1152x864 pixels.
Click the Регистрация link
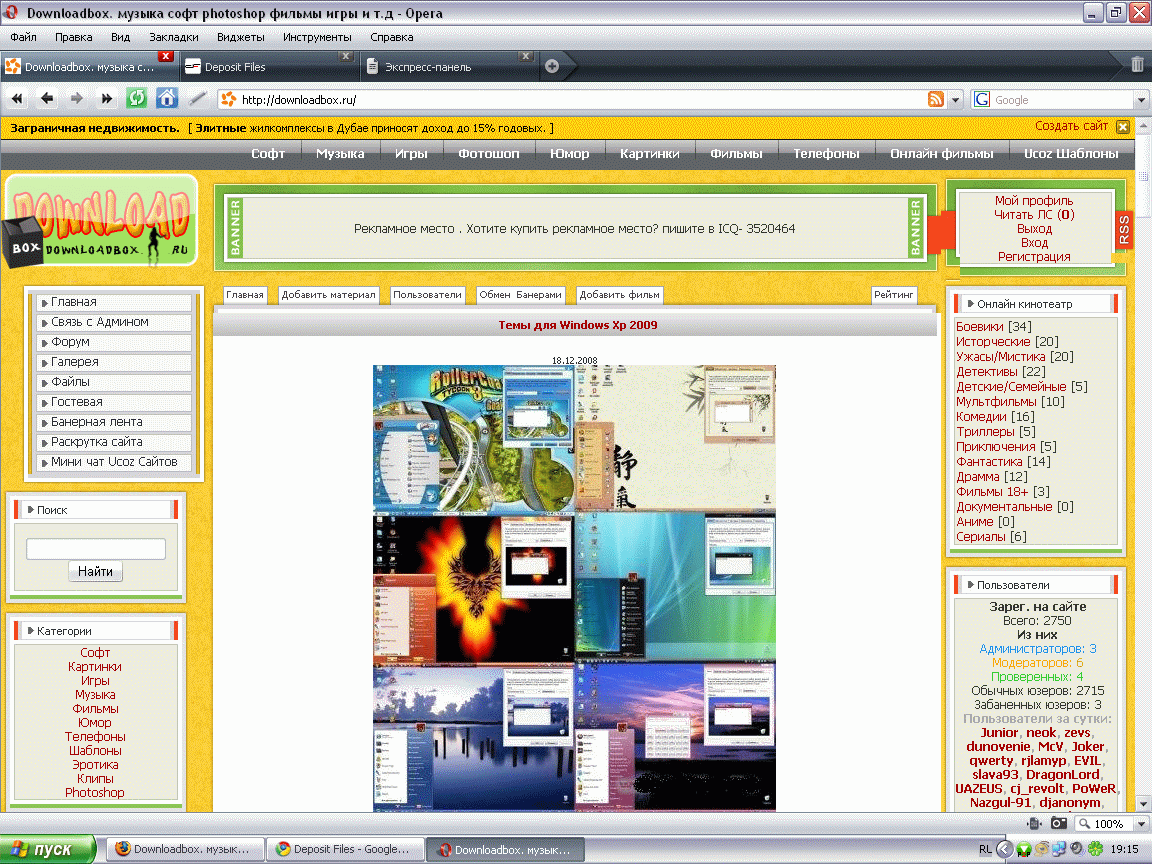tap(1034, 256)
